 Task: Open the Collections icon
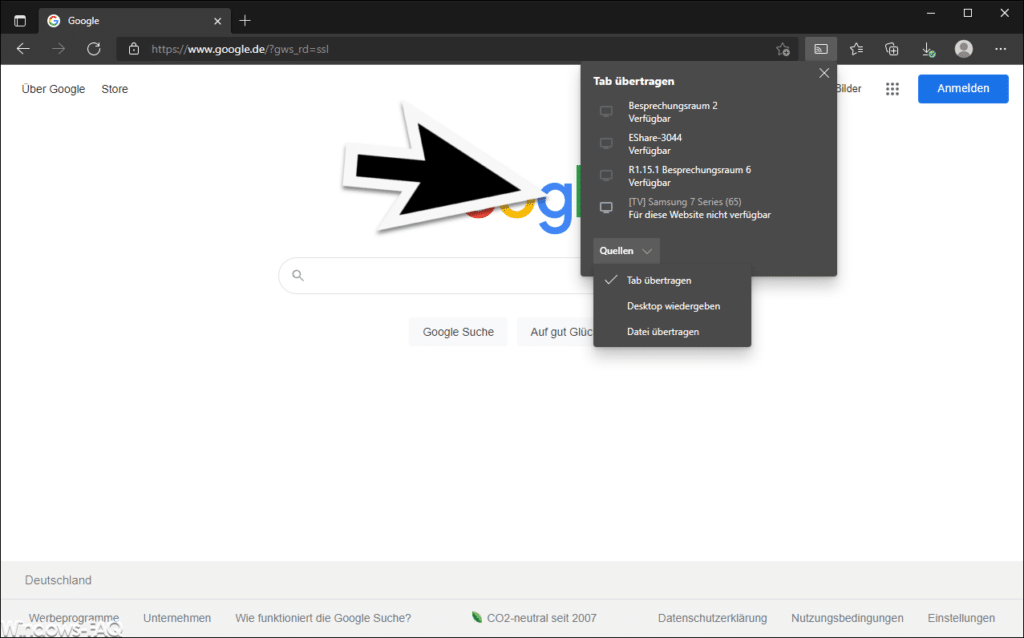pos(891,49)
